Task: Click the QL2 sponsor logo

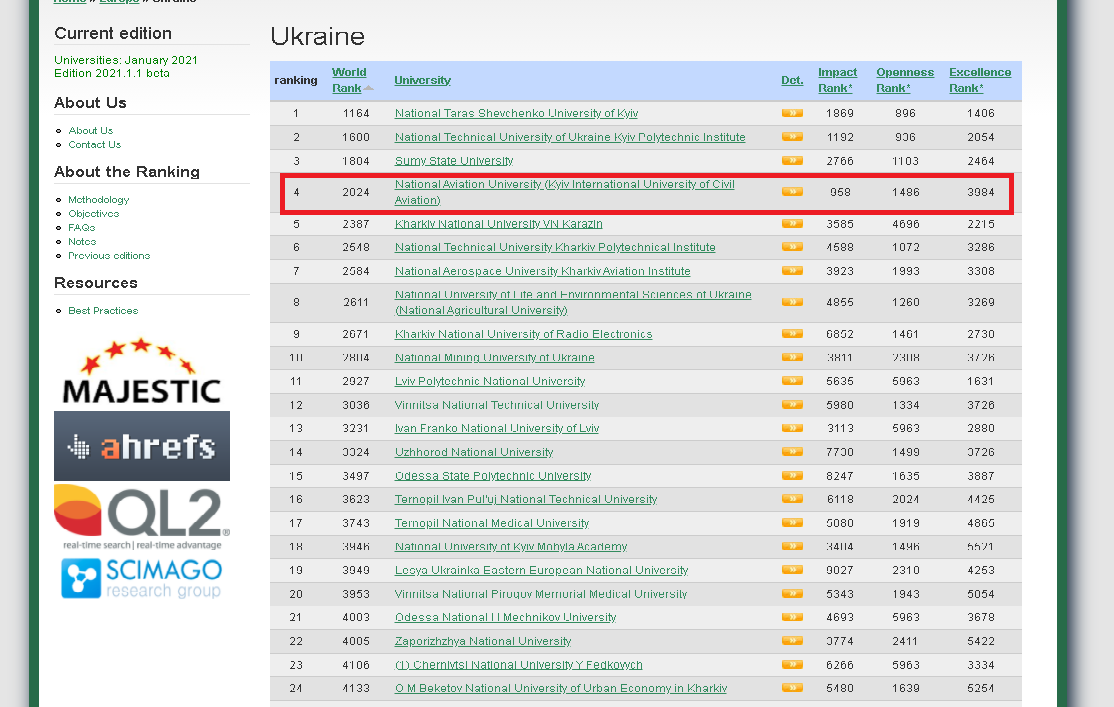Action: tap(142, 517)
